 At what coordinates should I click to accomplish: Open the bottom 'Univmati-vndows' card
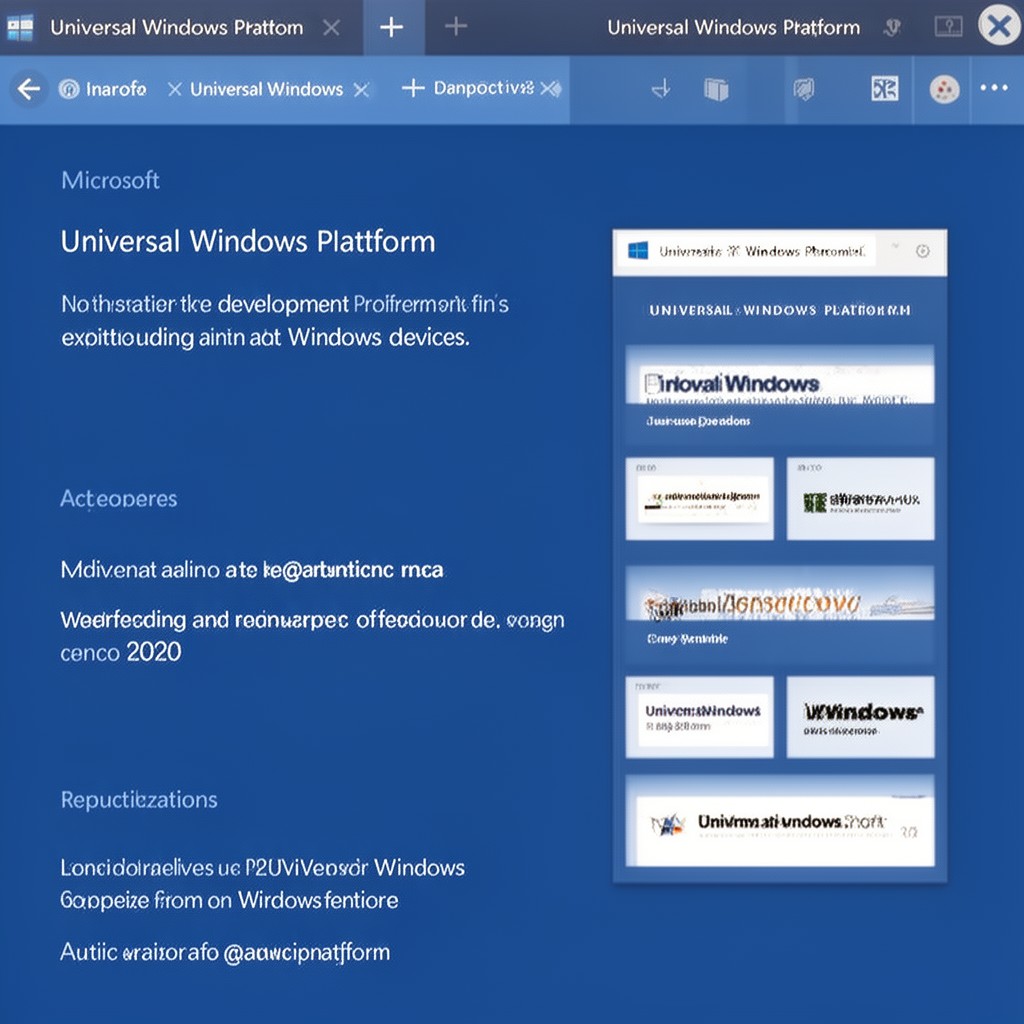780,821
